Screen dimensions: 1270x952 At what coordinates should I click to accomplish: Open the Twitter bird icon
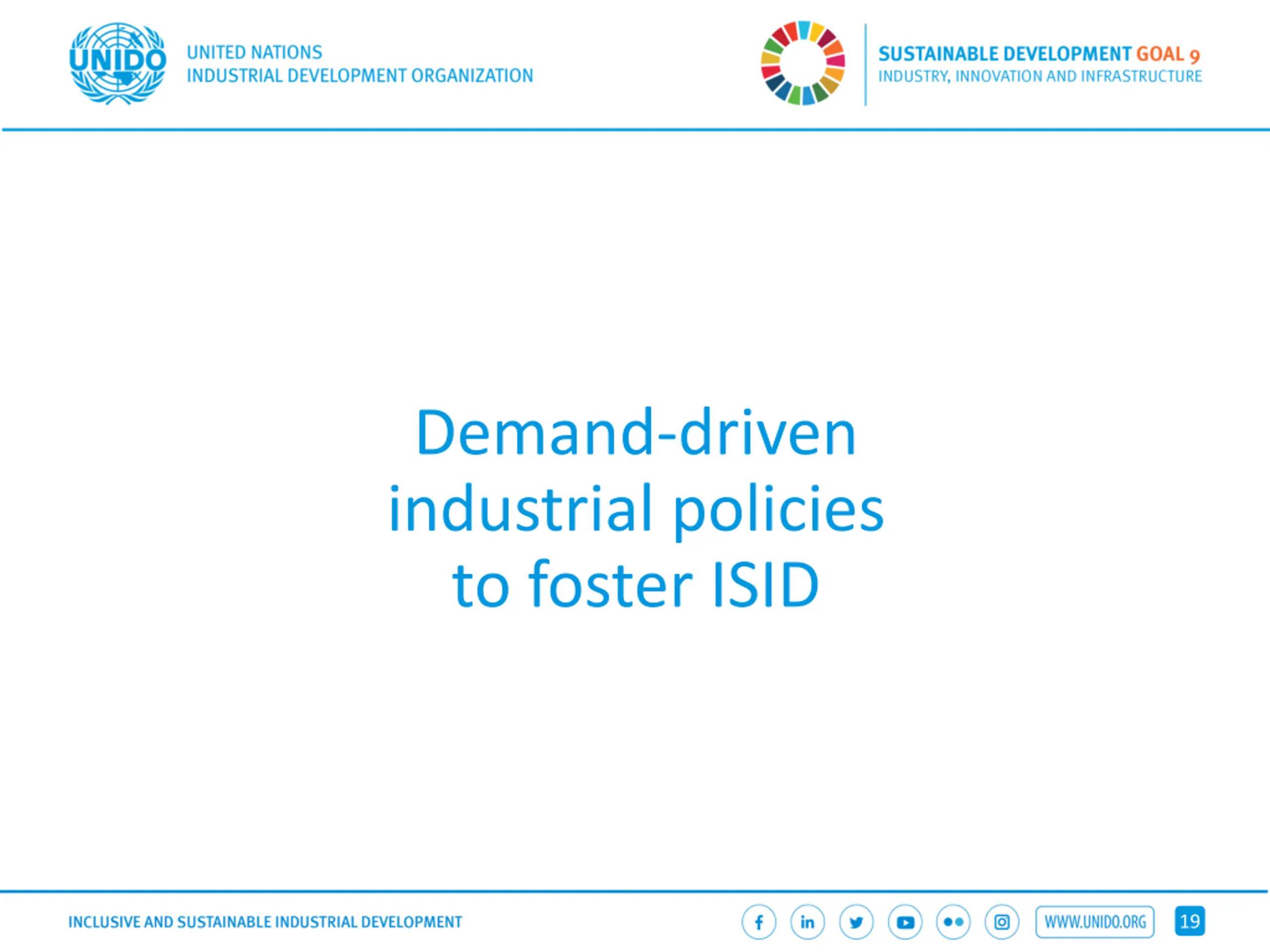point(856,922)
